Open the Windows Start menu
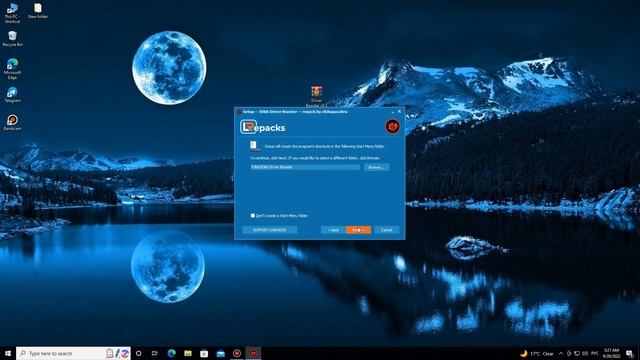Viewport: 640px width, 360px height. [x=8, y=353]
